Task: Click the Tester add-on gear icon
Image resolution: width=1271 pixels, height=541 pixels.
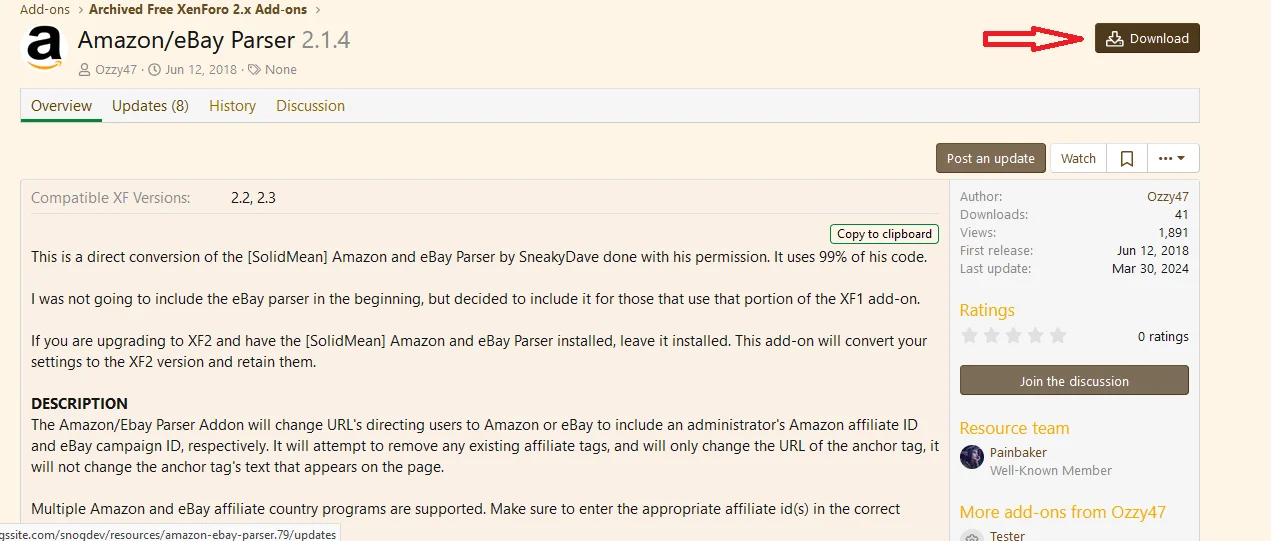Action: (971, 536)
